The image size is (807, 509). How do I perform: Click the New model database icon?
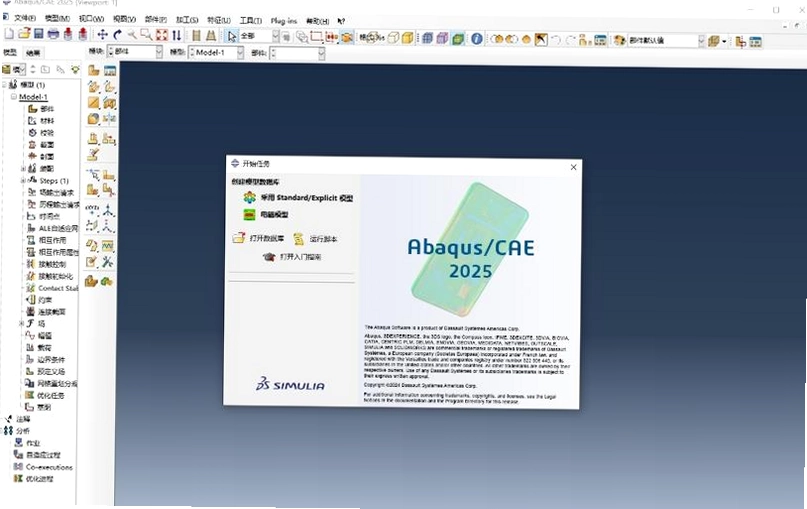coord(9,34)
